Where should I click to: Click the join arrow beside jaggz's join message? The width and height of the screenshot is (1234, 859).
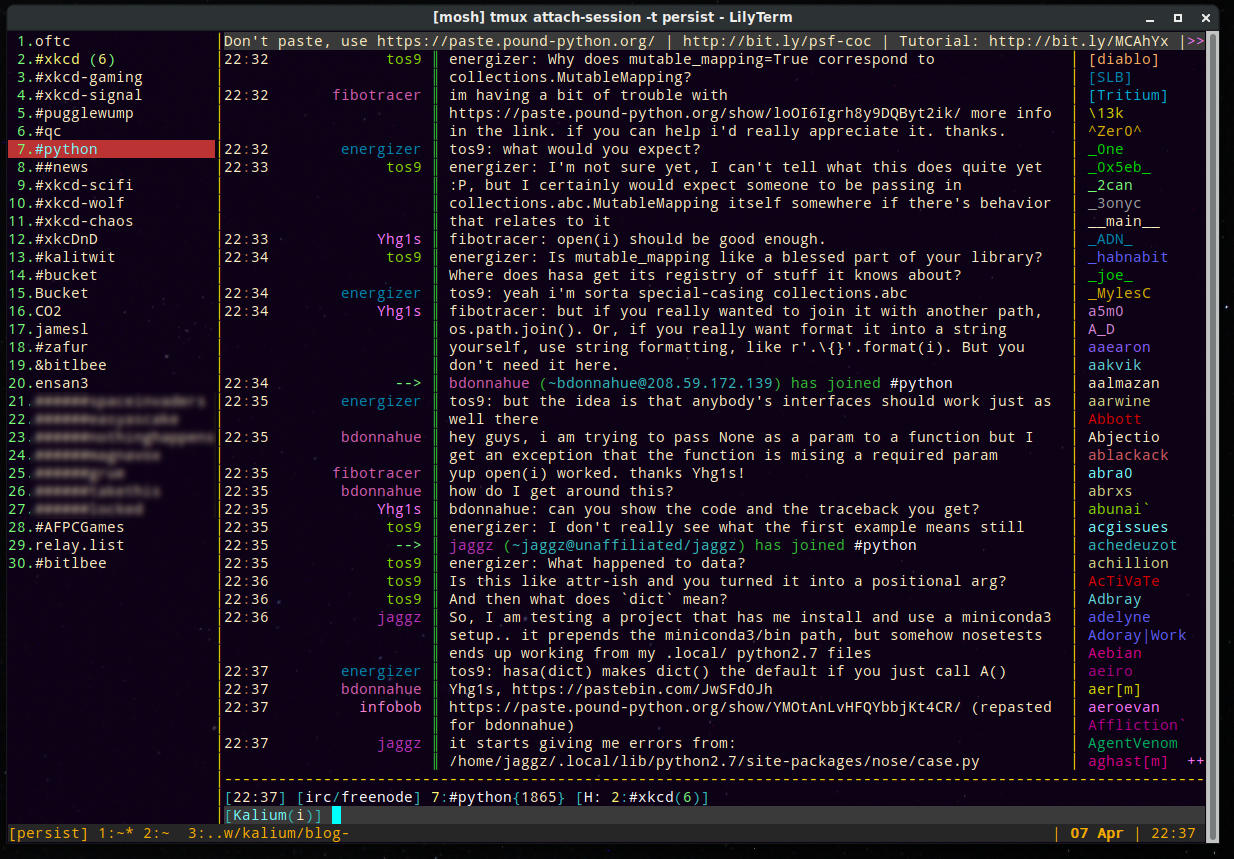(408, 545)
